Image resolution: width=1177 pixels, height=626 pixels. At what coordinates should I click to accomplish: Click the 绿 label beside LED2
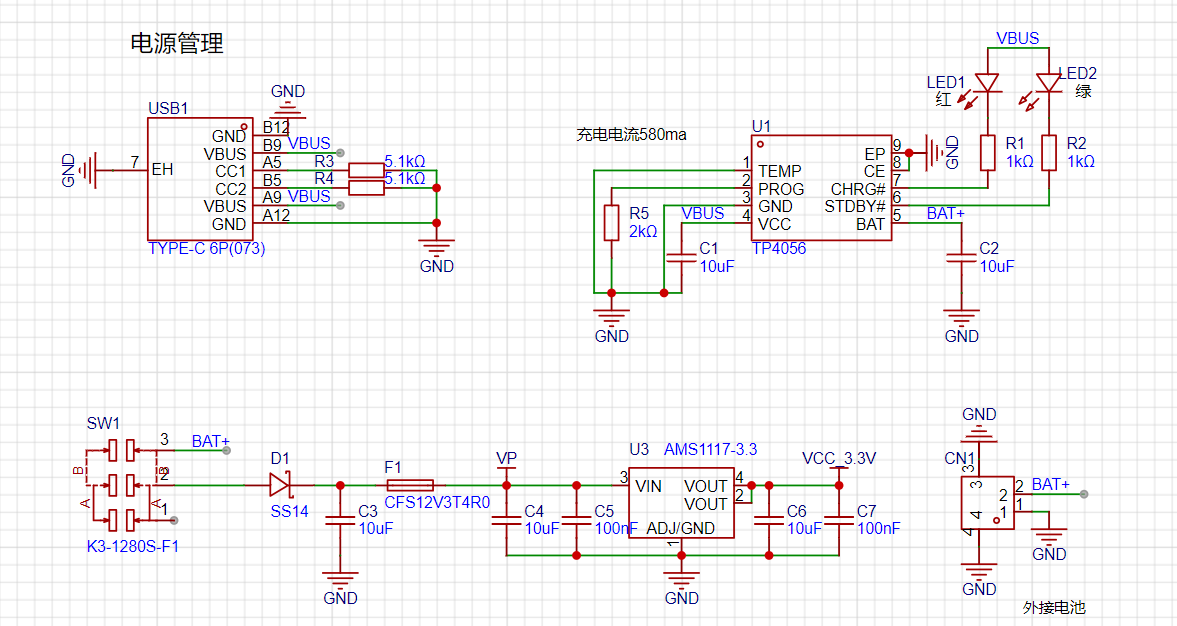click(x=1083, y=91)
